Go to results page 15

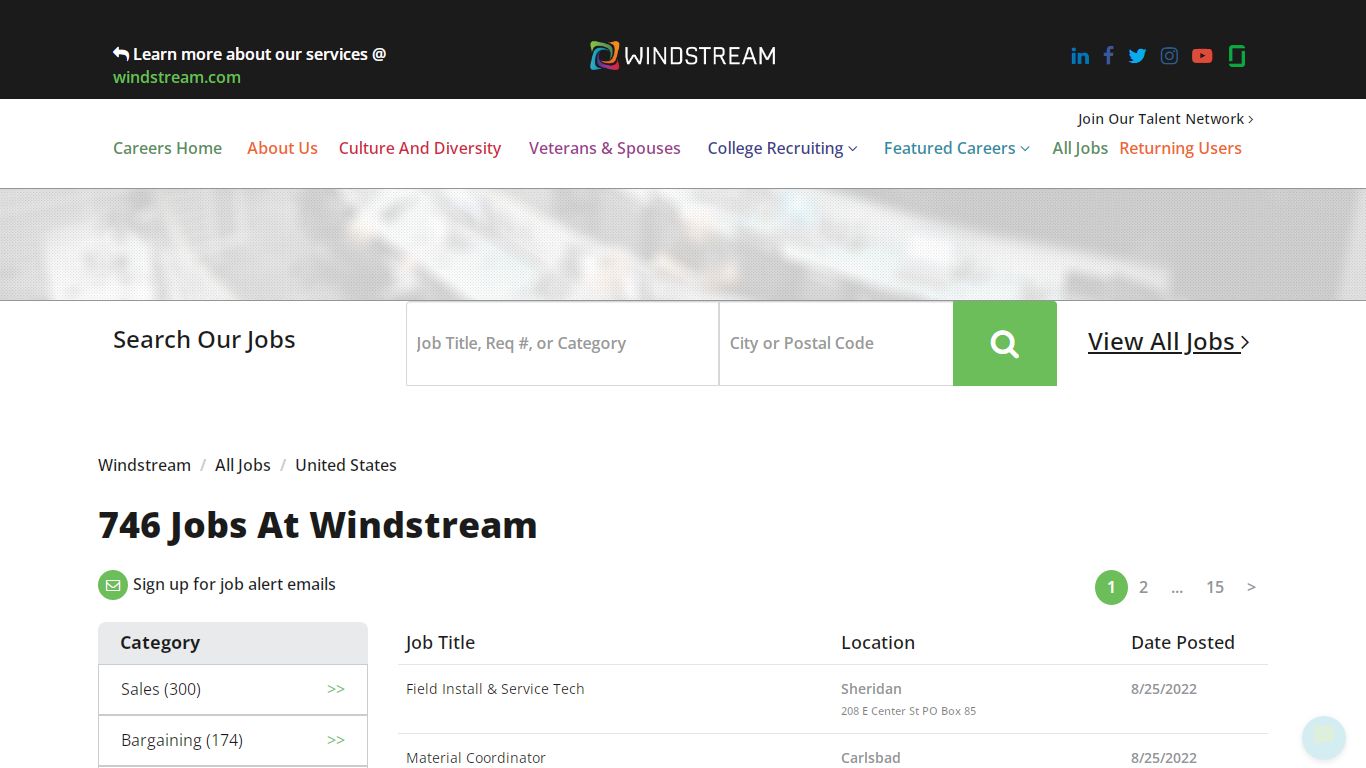pyautogui.click(x=1215, y=587)
